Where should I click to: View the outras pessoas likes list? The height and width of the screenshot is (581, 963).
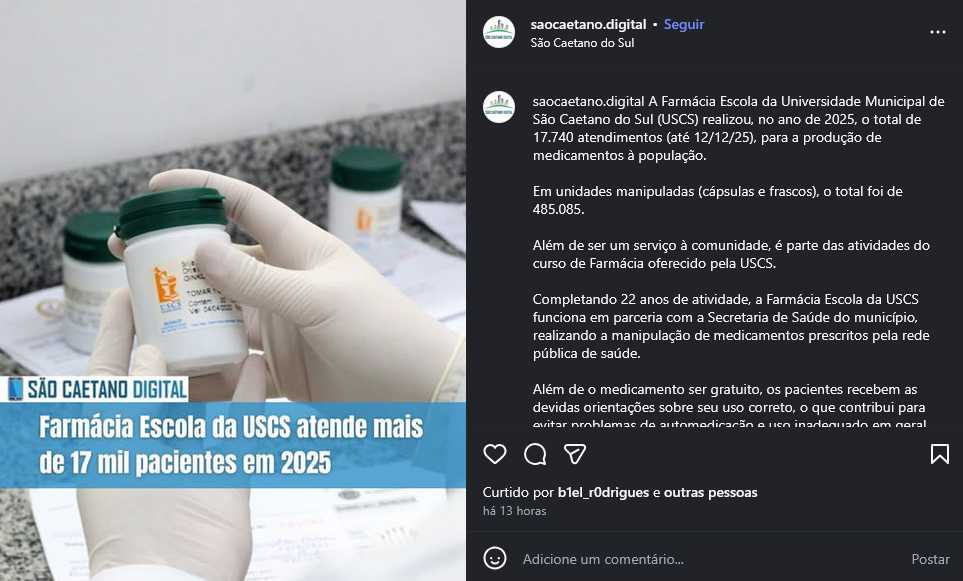[711, 493]
